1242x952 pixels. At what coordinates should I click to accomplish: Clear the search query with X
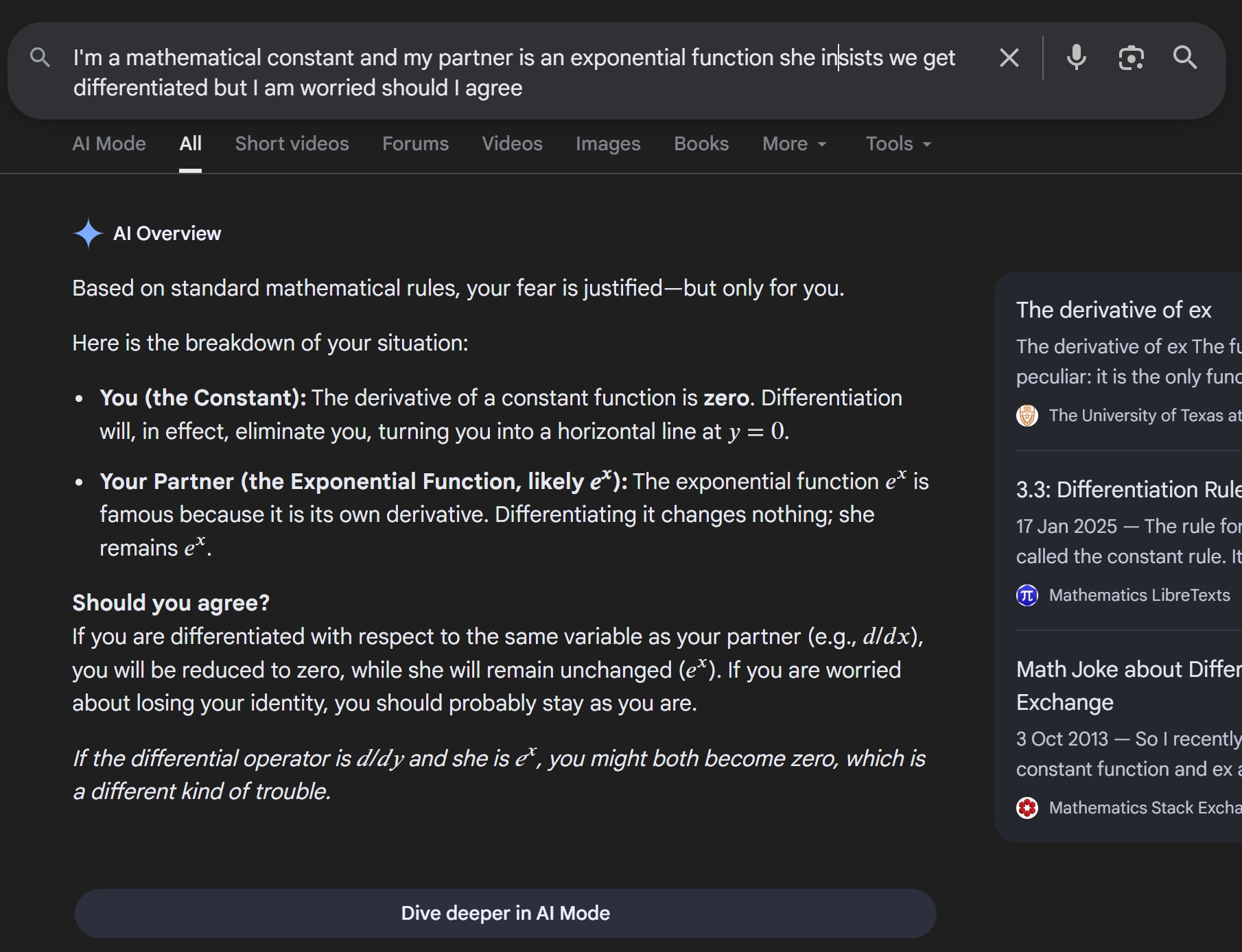pyautogui.click(x=1009, y=58)
